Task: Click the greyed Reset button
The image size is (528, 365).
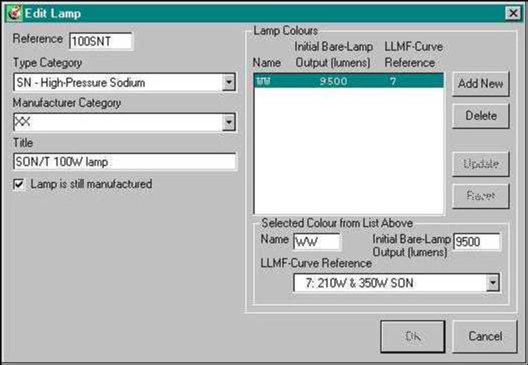Action: [481, 196]
